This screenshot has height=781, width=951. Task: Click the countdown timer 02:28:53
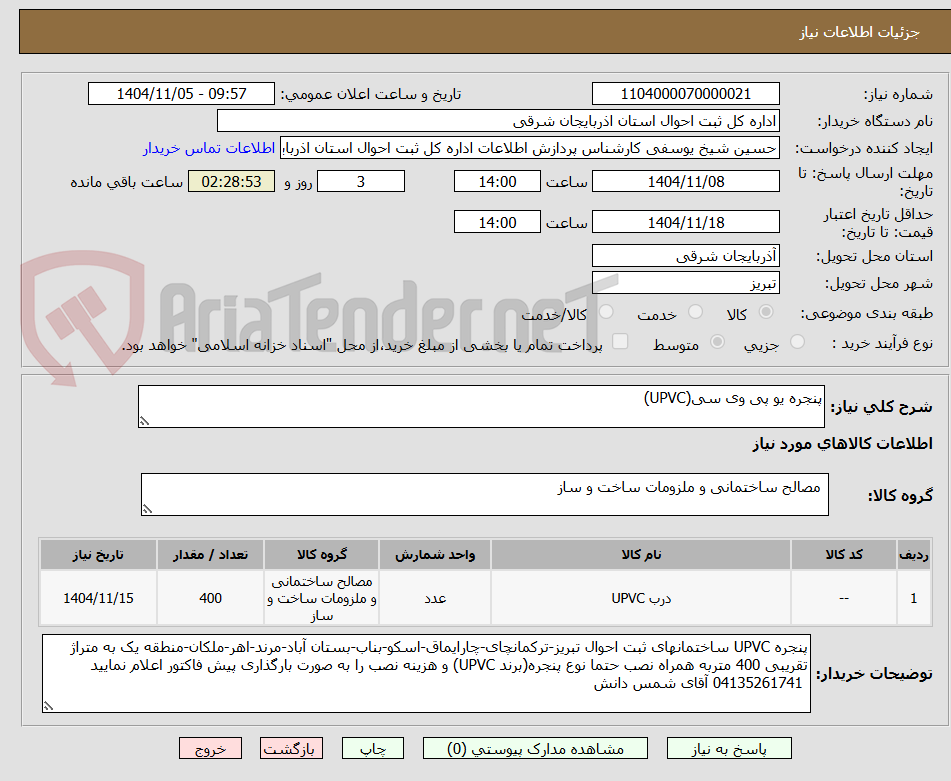pyautogui.click(x=231, y=181)
